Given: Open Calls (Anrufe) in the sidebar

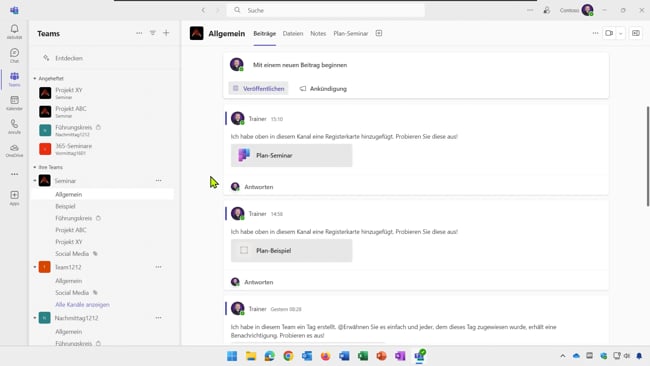Looking at the screenshot, I should click(x=14, y=126).
